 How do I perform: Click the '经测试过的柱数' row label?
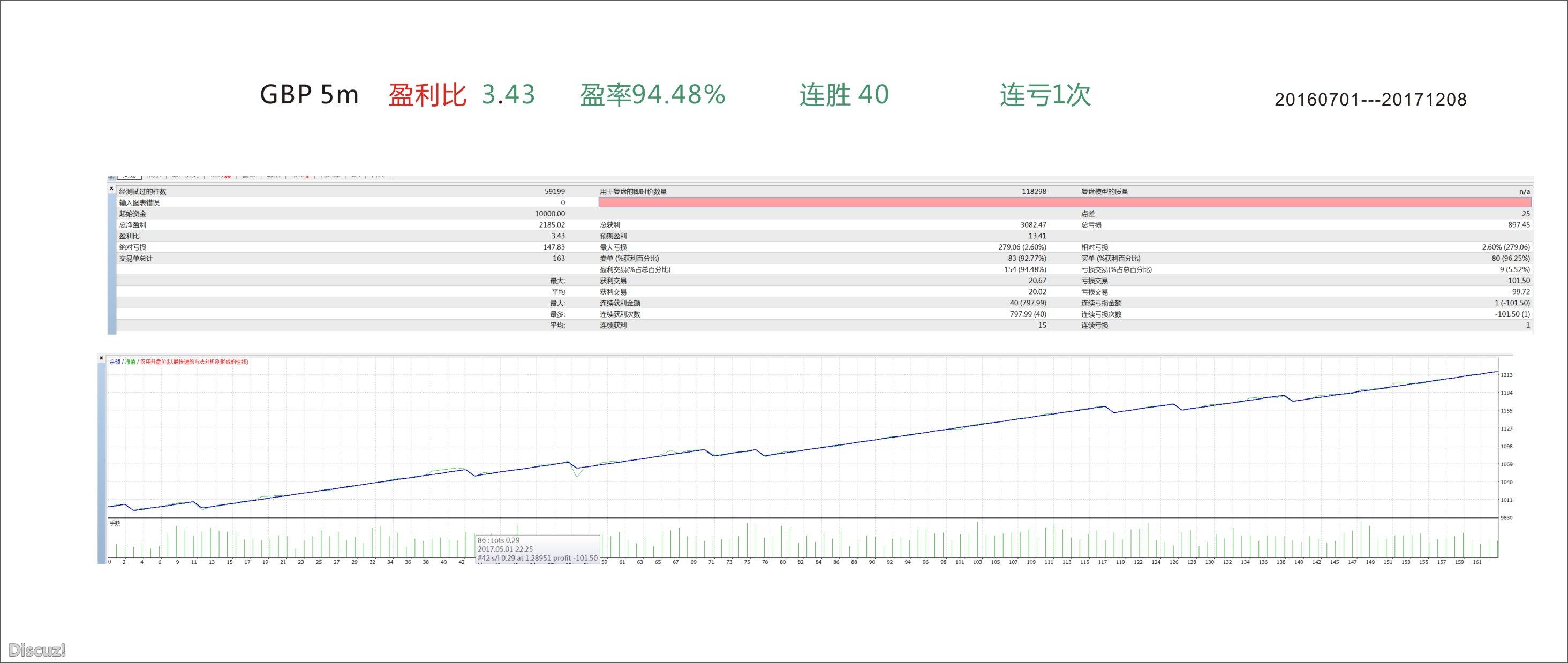[x=142, y=191]
